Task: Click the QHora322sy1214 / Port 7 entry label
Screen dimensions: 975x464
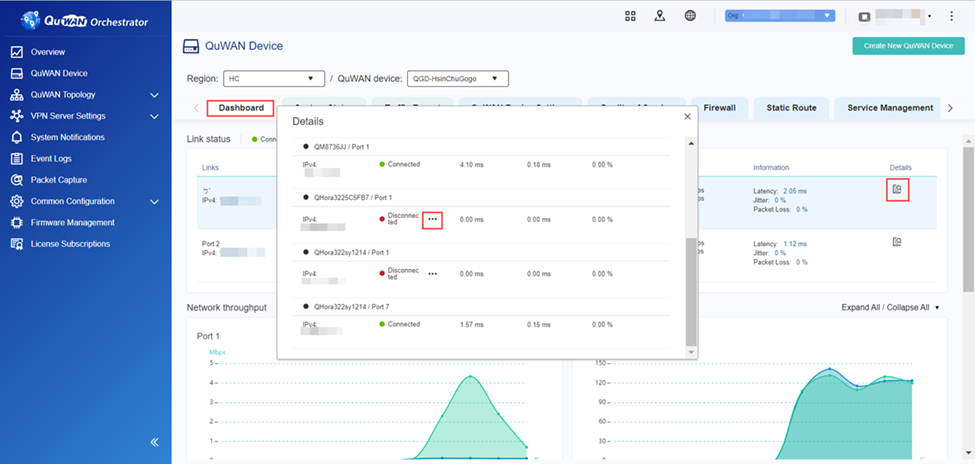Action: tap(351, 307)
